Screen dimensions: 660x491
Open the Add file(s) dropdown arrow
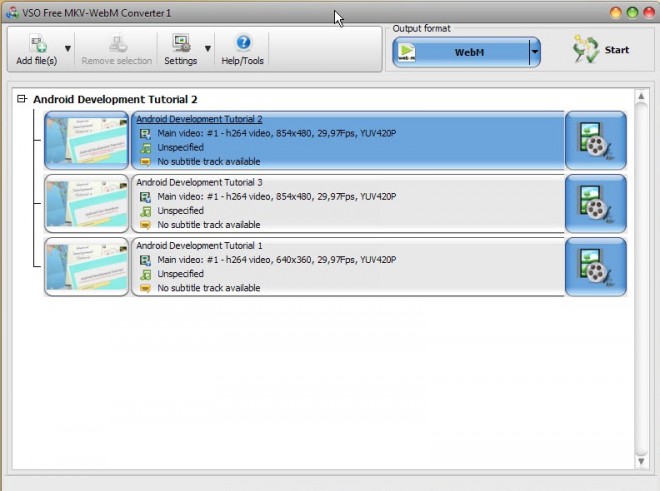[x=68, y=49]
